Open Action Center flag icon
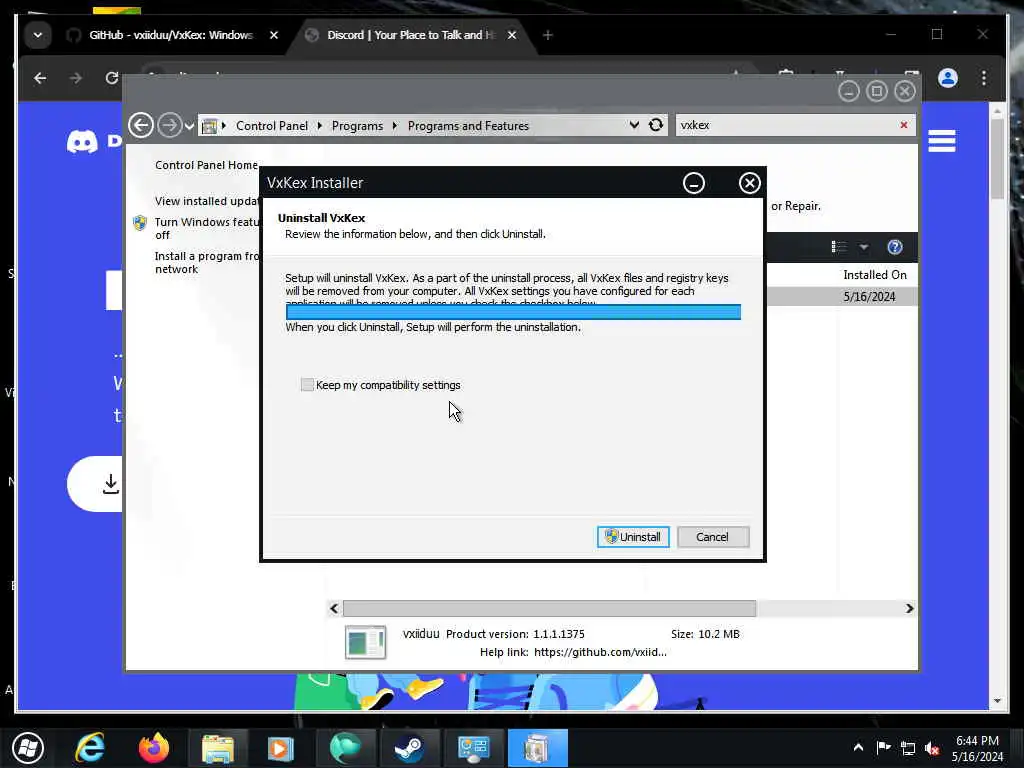Viewport: 1024px width, 768px height. coord(883,748)
